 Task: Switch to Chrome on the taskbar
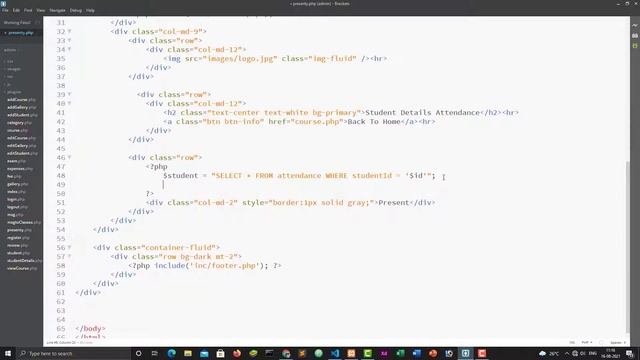click(x=286, y=353)
